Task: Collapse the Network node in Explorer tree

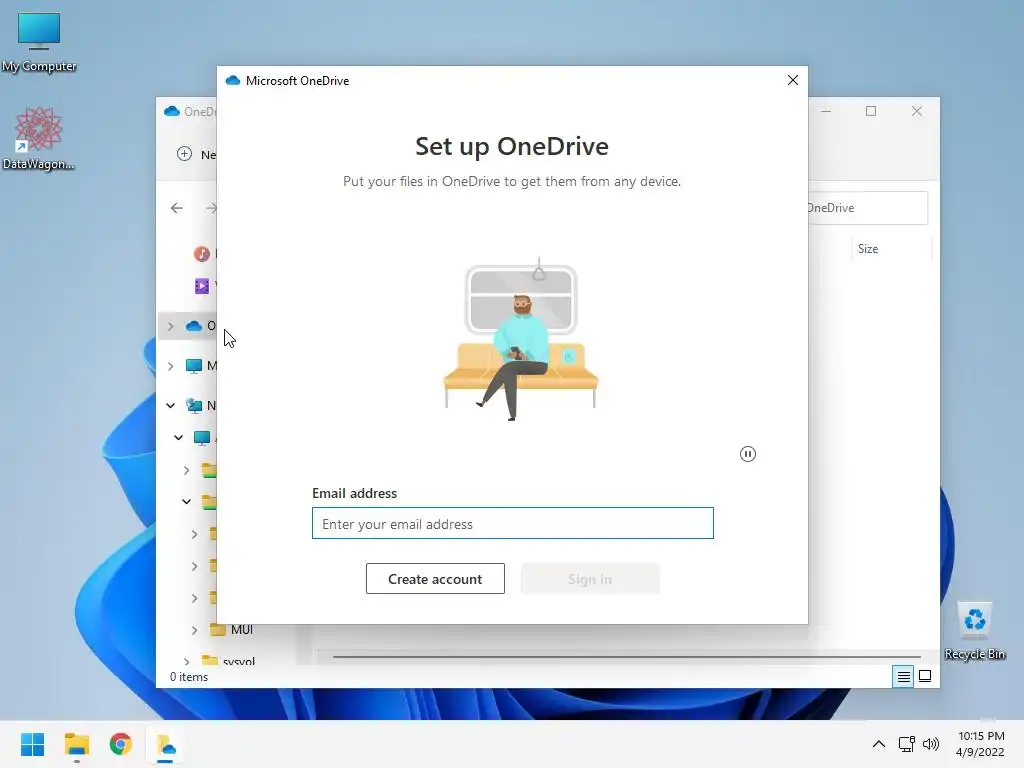Action: [170, 406]
